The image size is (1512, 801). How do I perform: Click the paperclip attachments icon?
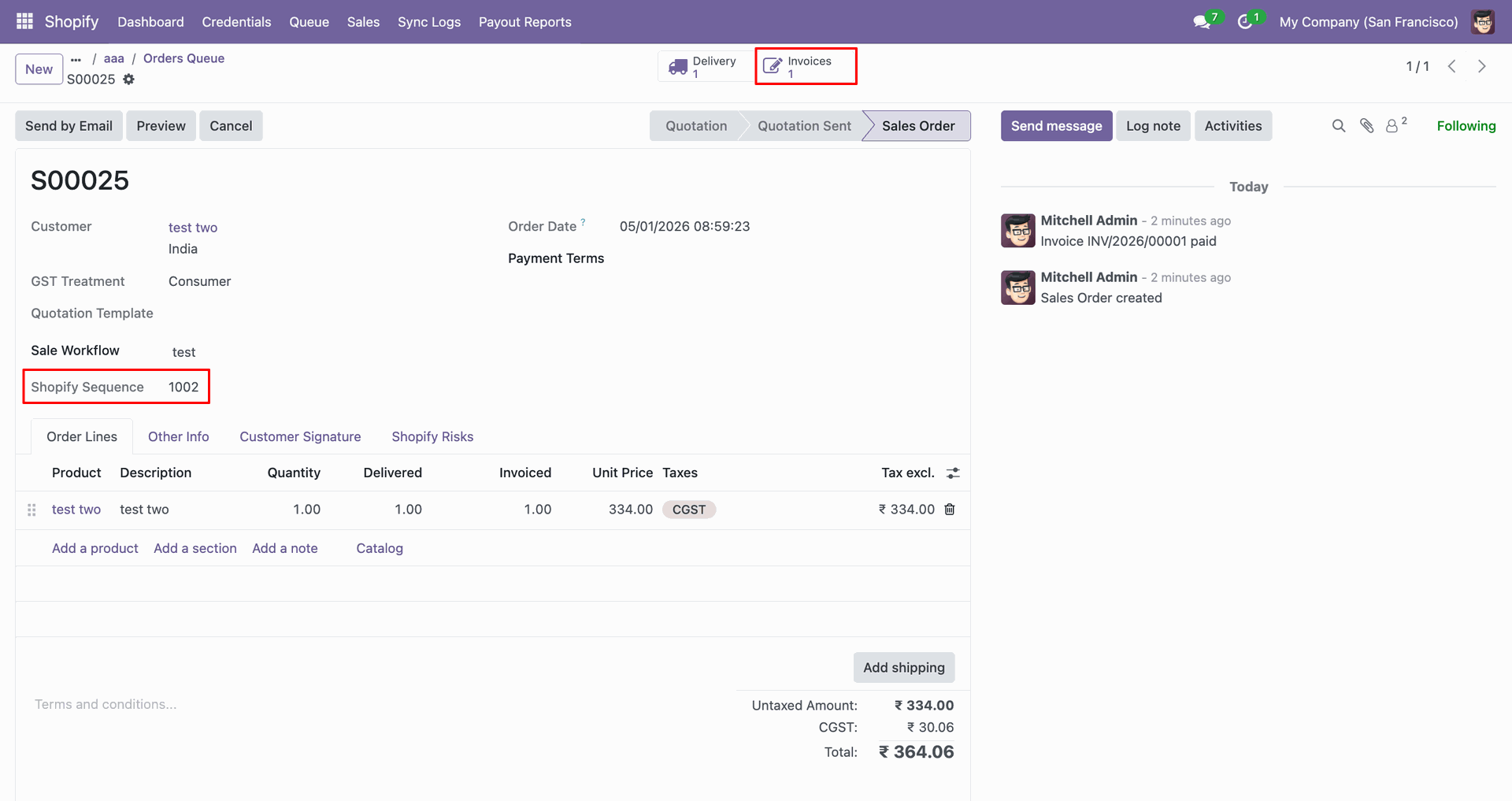pos(1367,126)
